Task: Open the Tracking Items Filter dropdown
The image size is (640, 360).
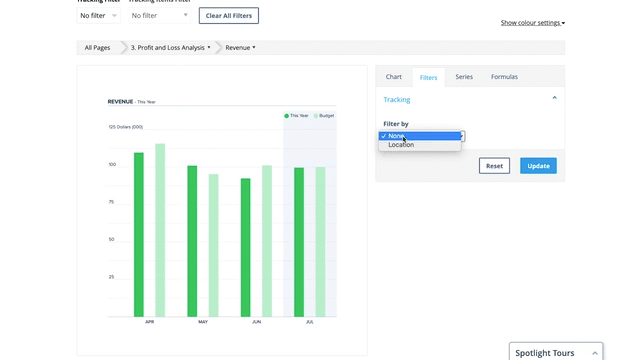Action: point(160,16)
